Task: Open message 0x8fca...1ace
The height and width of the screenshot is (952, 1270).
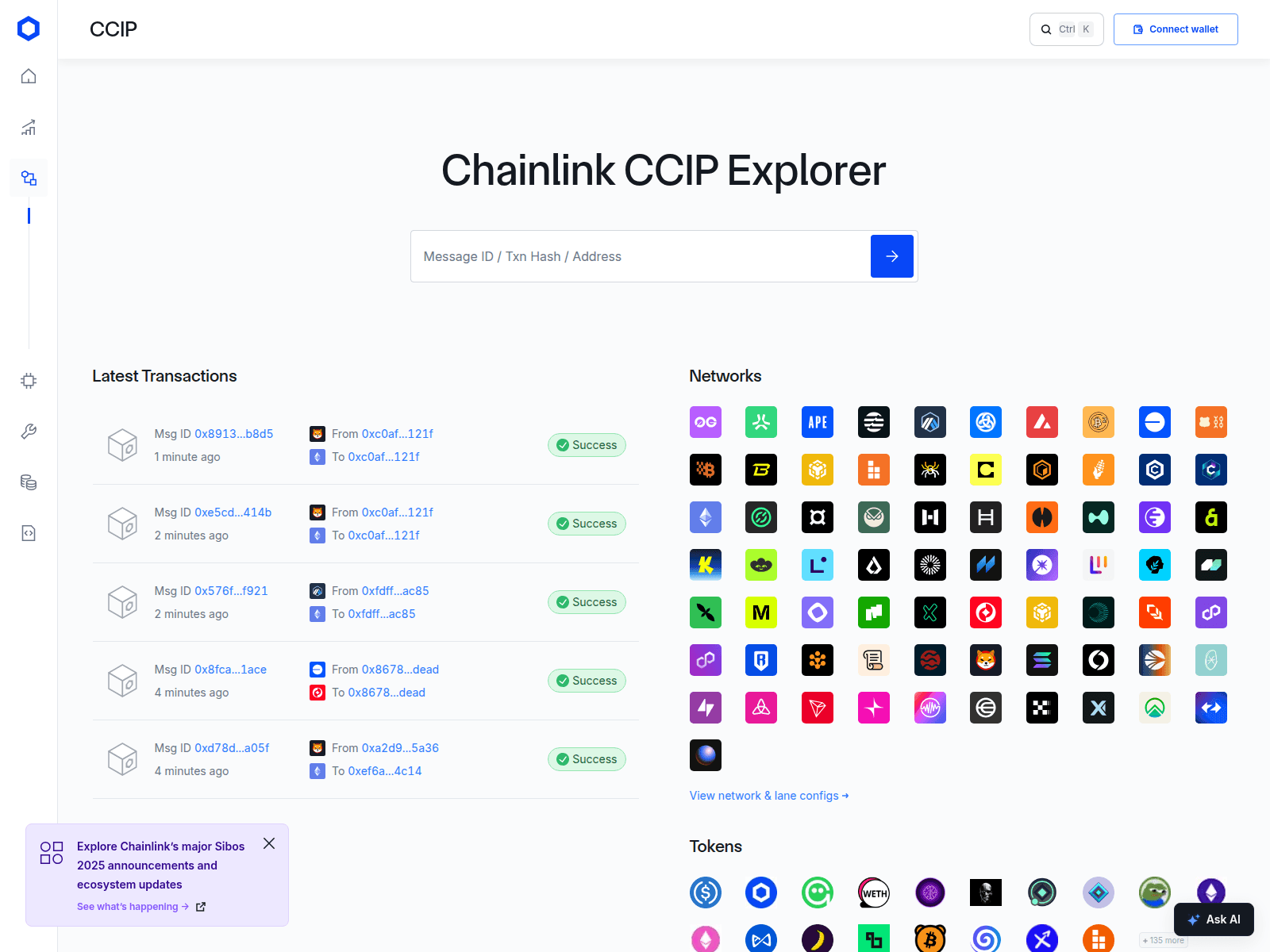Action: click(x=230, y=670)
